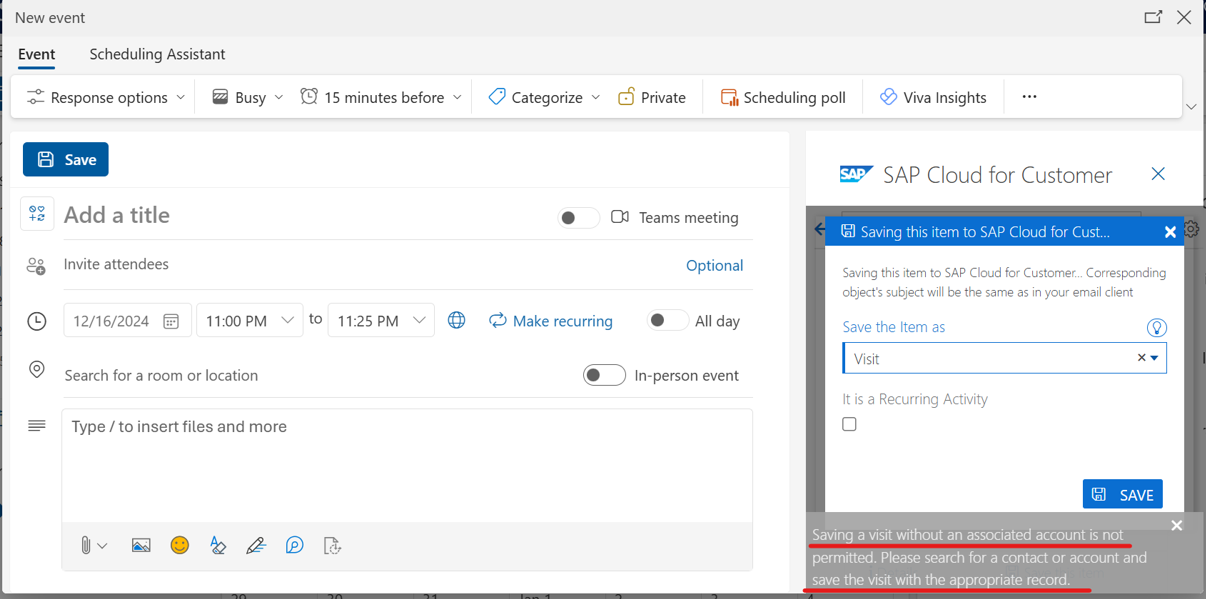Click the SAP settings gear icon
Viewport: 1206px width, 599px height.
click(1191, 229)
